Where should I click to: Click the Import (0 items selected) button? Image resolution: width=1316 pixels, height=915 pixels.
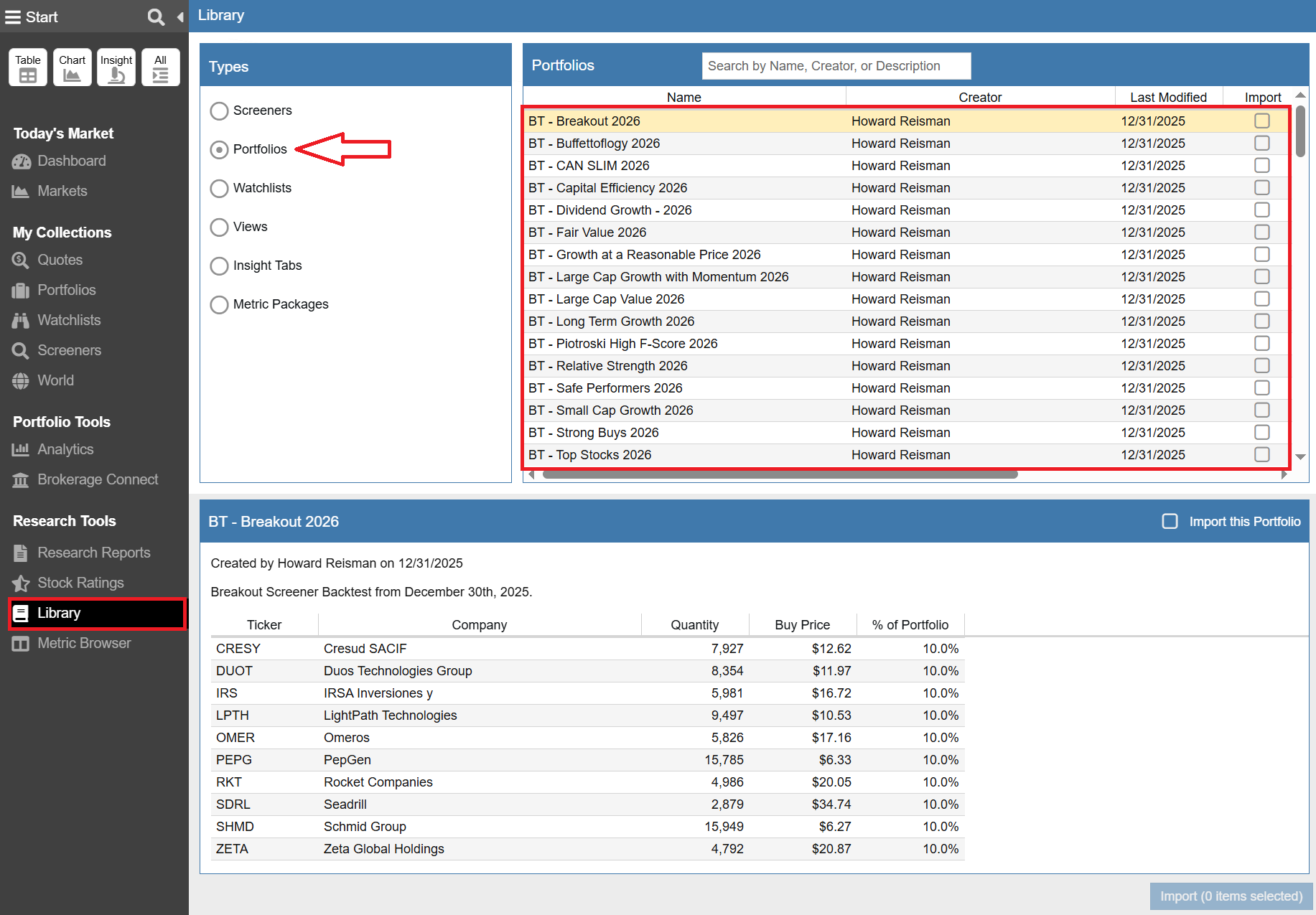coord(1231,896)
